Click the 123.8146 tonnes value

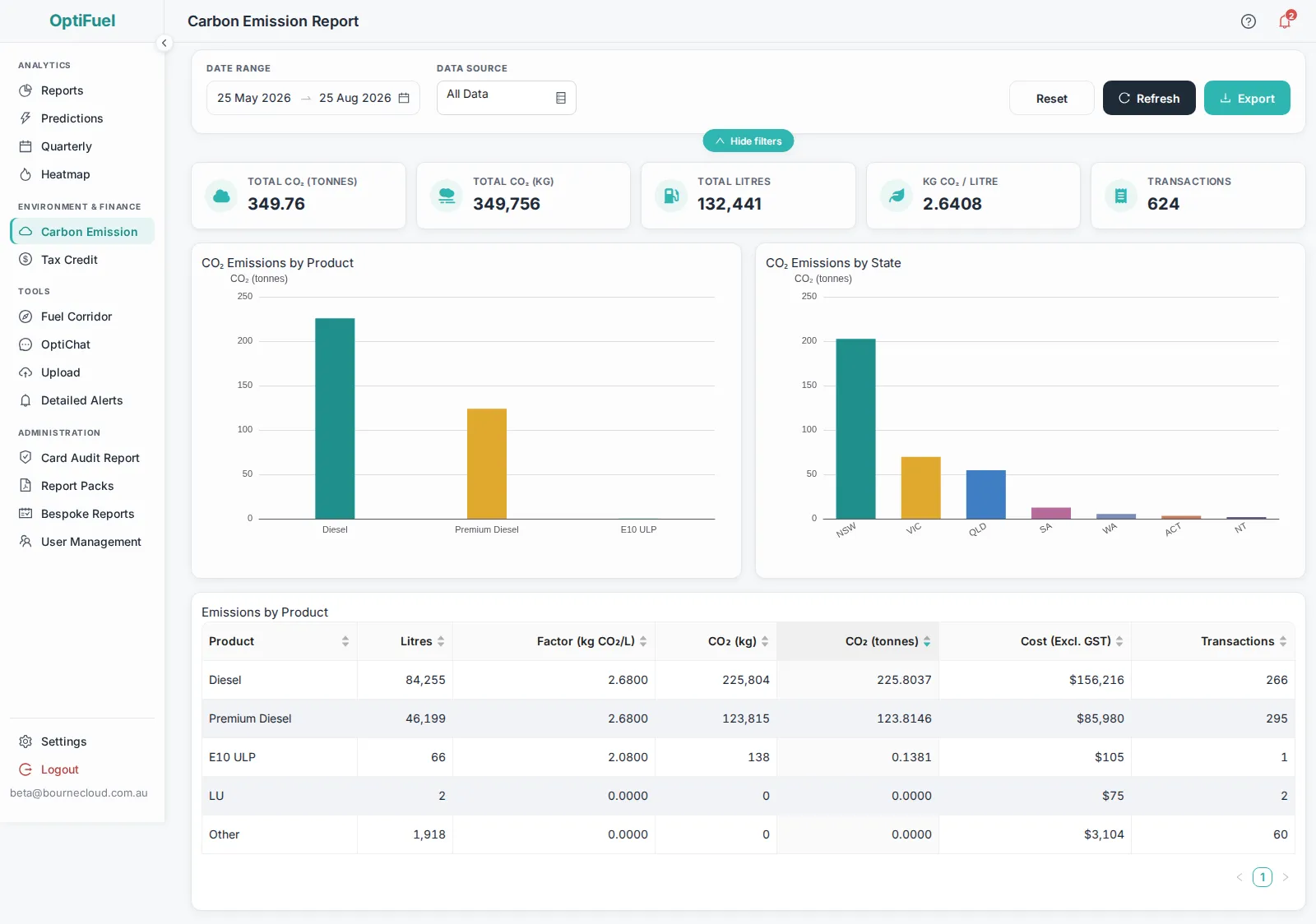(904, 718)
